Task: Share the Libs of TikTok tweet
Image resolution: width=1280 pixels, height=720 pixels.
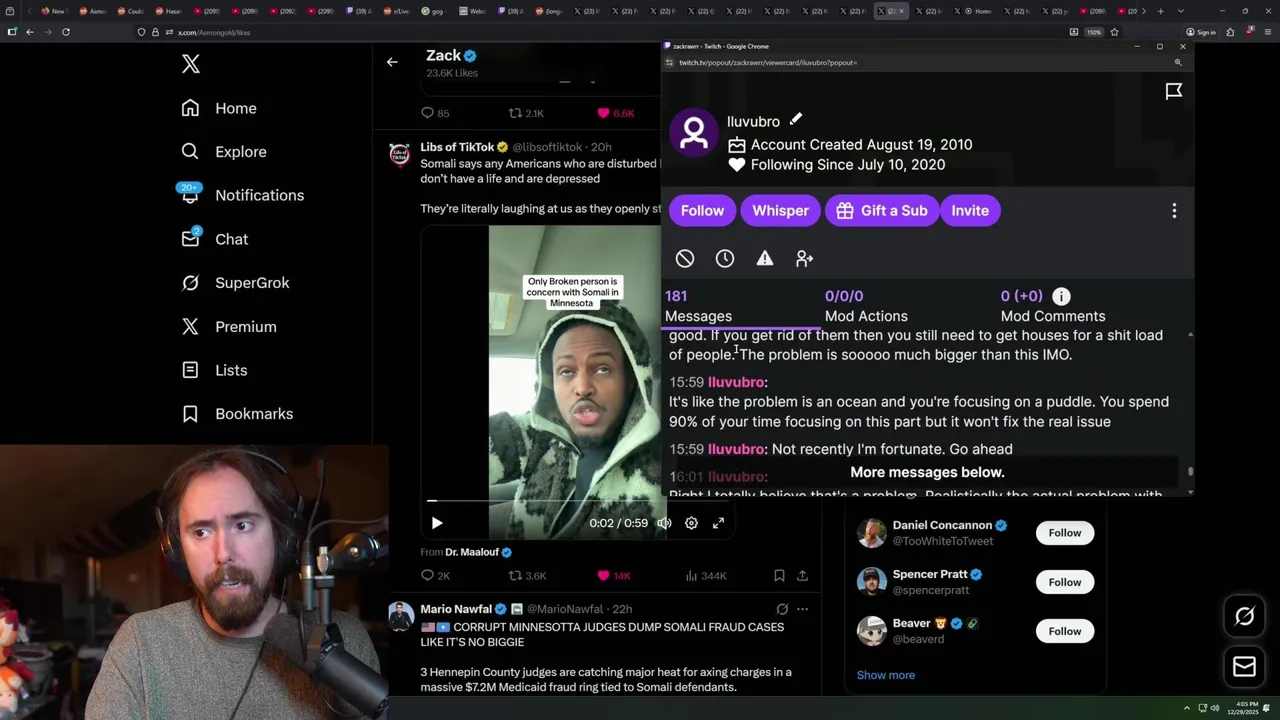Action: pyautogui.click(x=802, y=576)
